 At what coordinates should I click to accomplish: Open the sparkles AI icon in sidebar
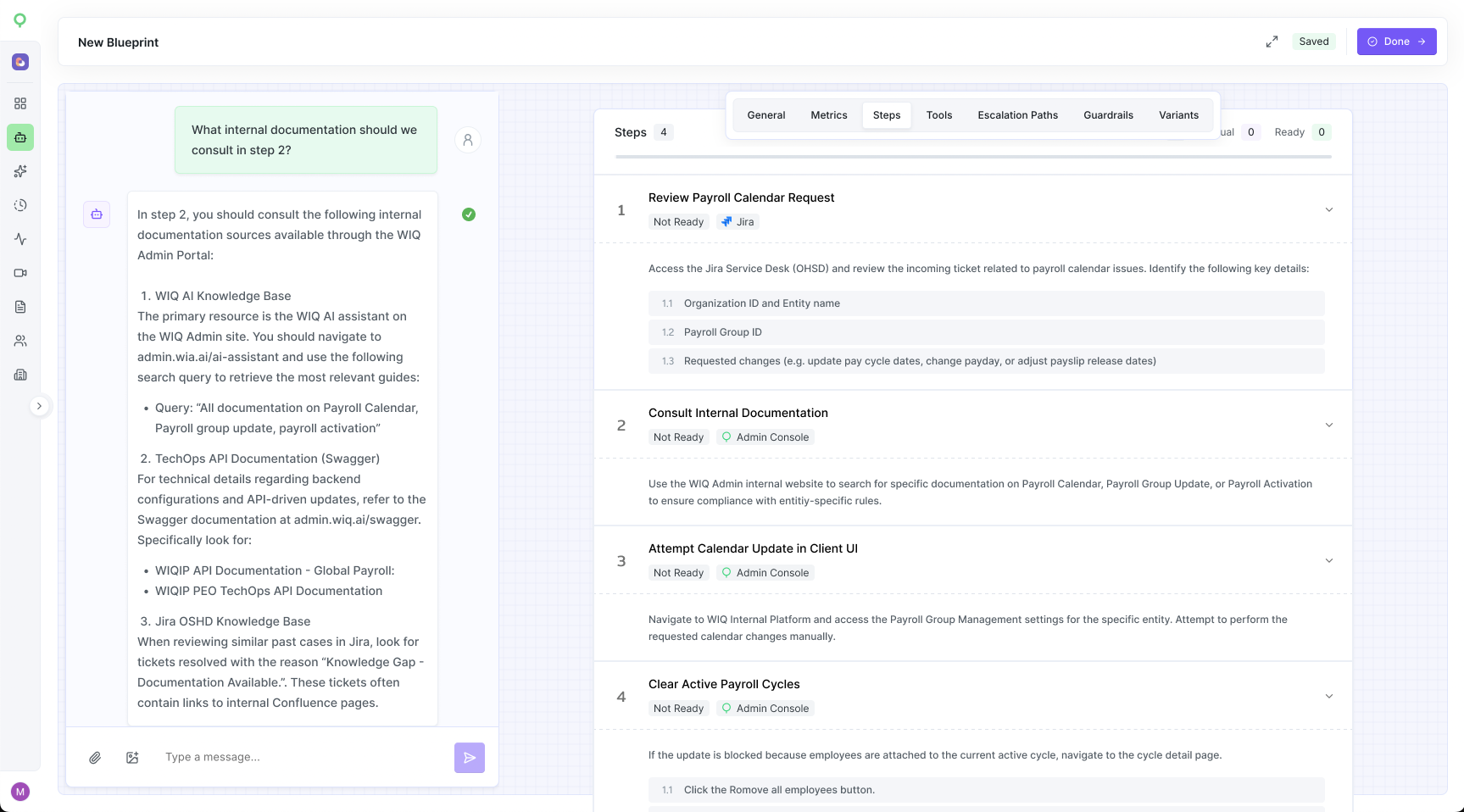20,171
